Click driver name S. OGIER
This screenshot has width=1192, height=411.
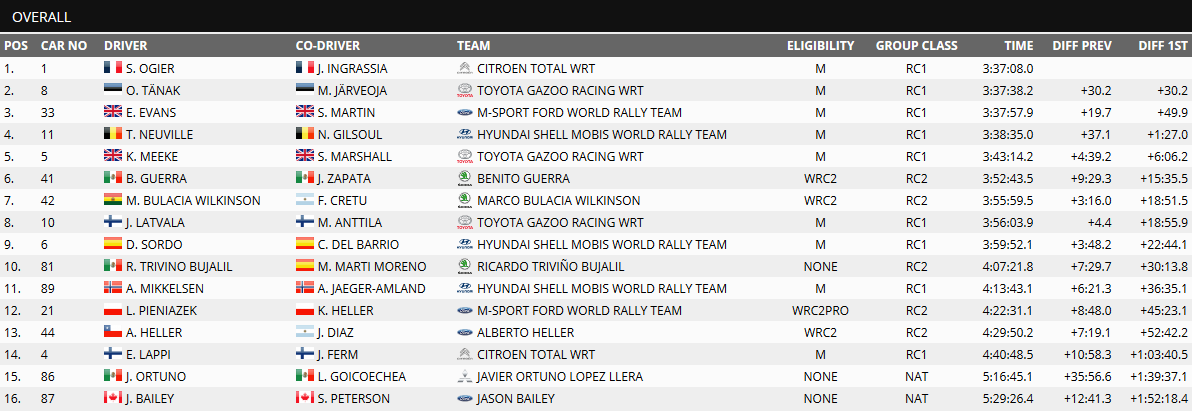click(151, 68)
